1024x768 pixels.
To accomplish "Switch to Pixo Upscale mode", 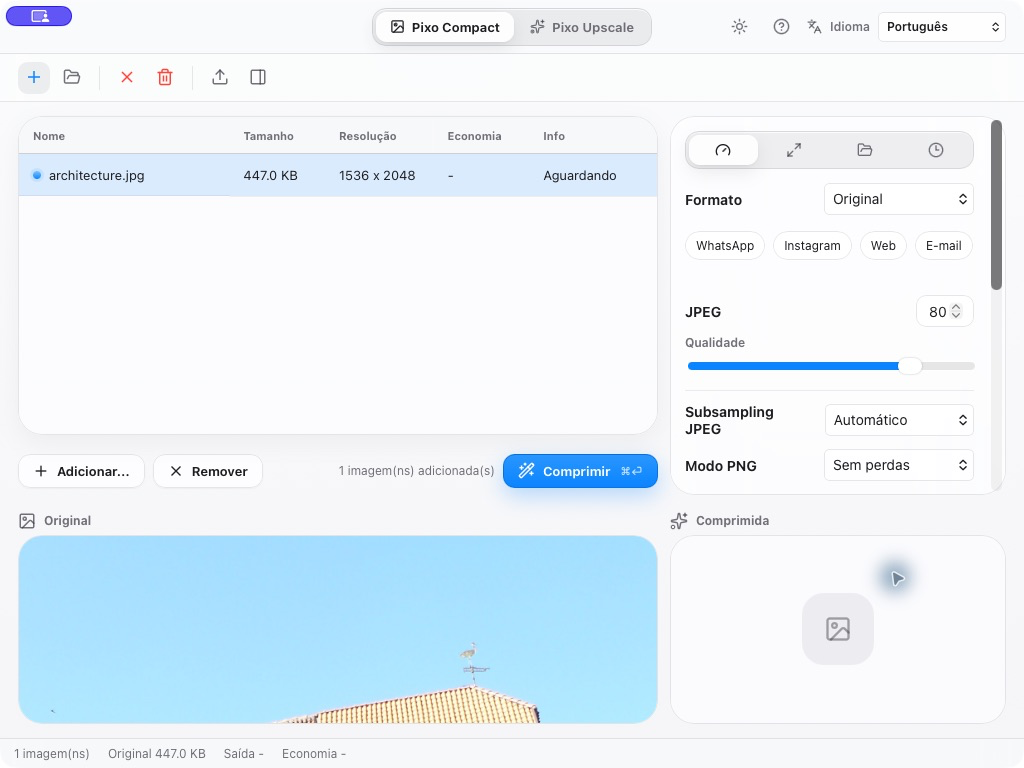I will coord(582,27).
